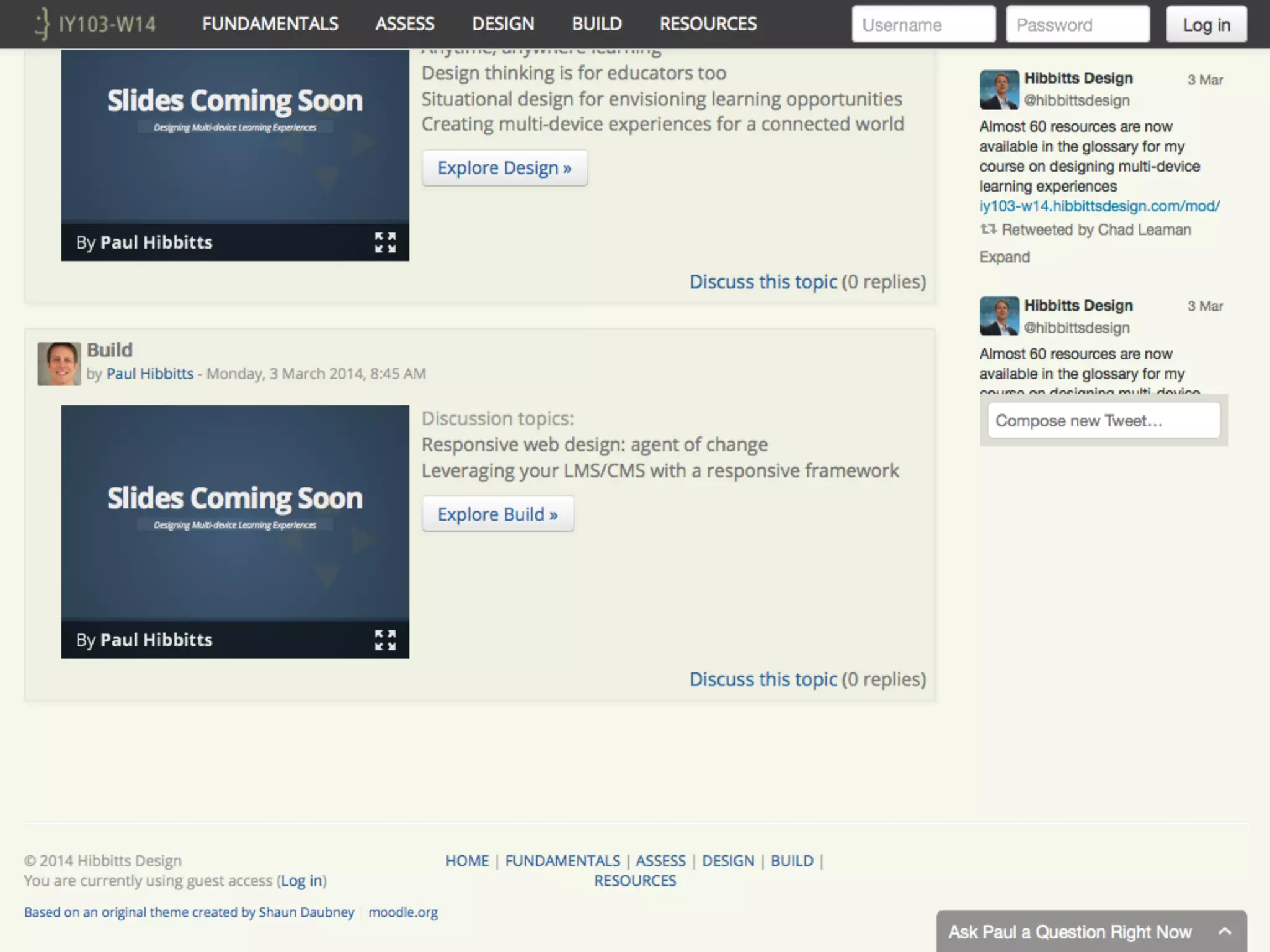Focus the Username field
This screenshot has width=1270, height=952.
click(923, 25)
